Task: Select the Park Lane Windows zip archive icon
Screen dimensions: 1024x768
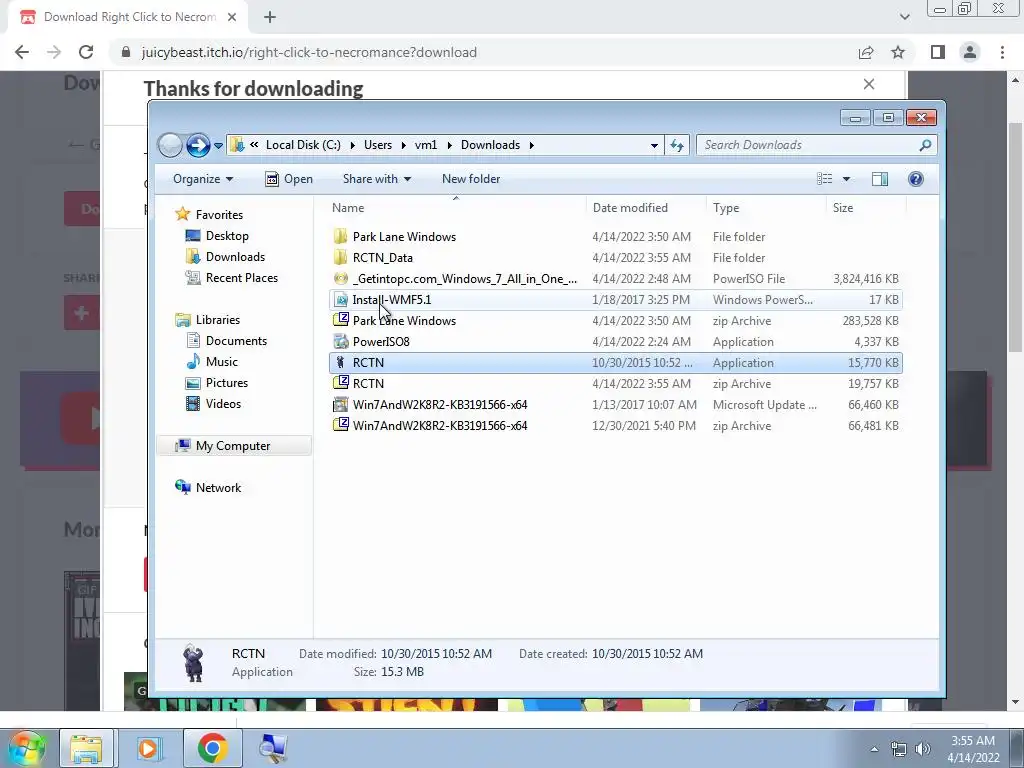Action: pyautogui.click(x=340, y=320)
